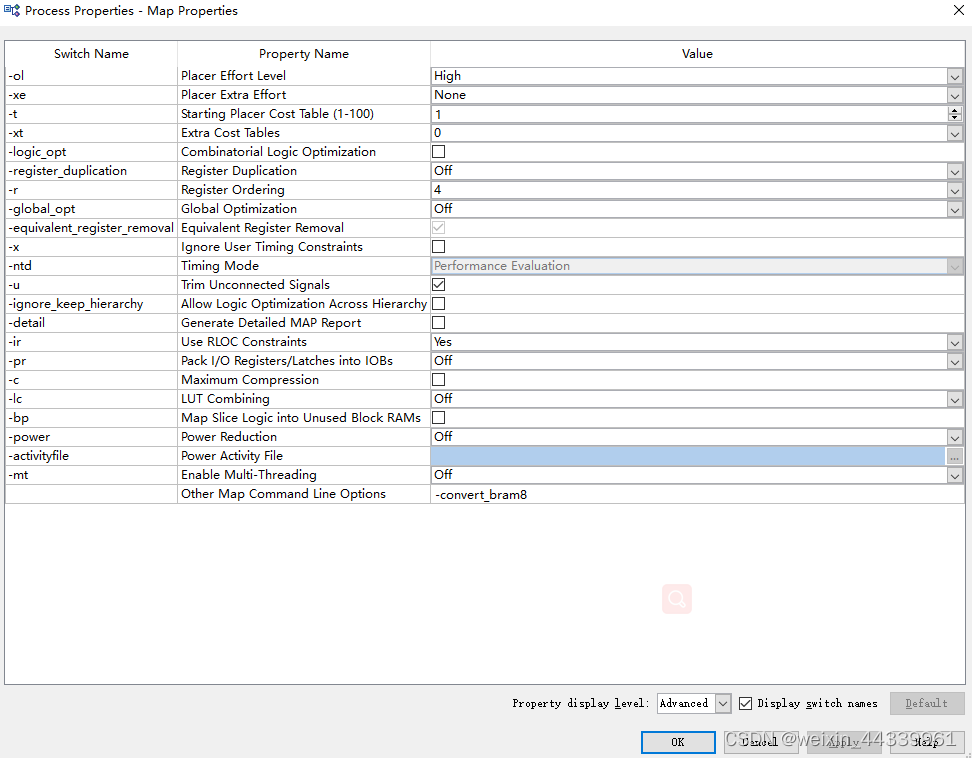Open the Power Activity File browse button
Image resolution: width=972 pixels, height=758 pixels.
point(954,456)
